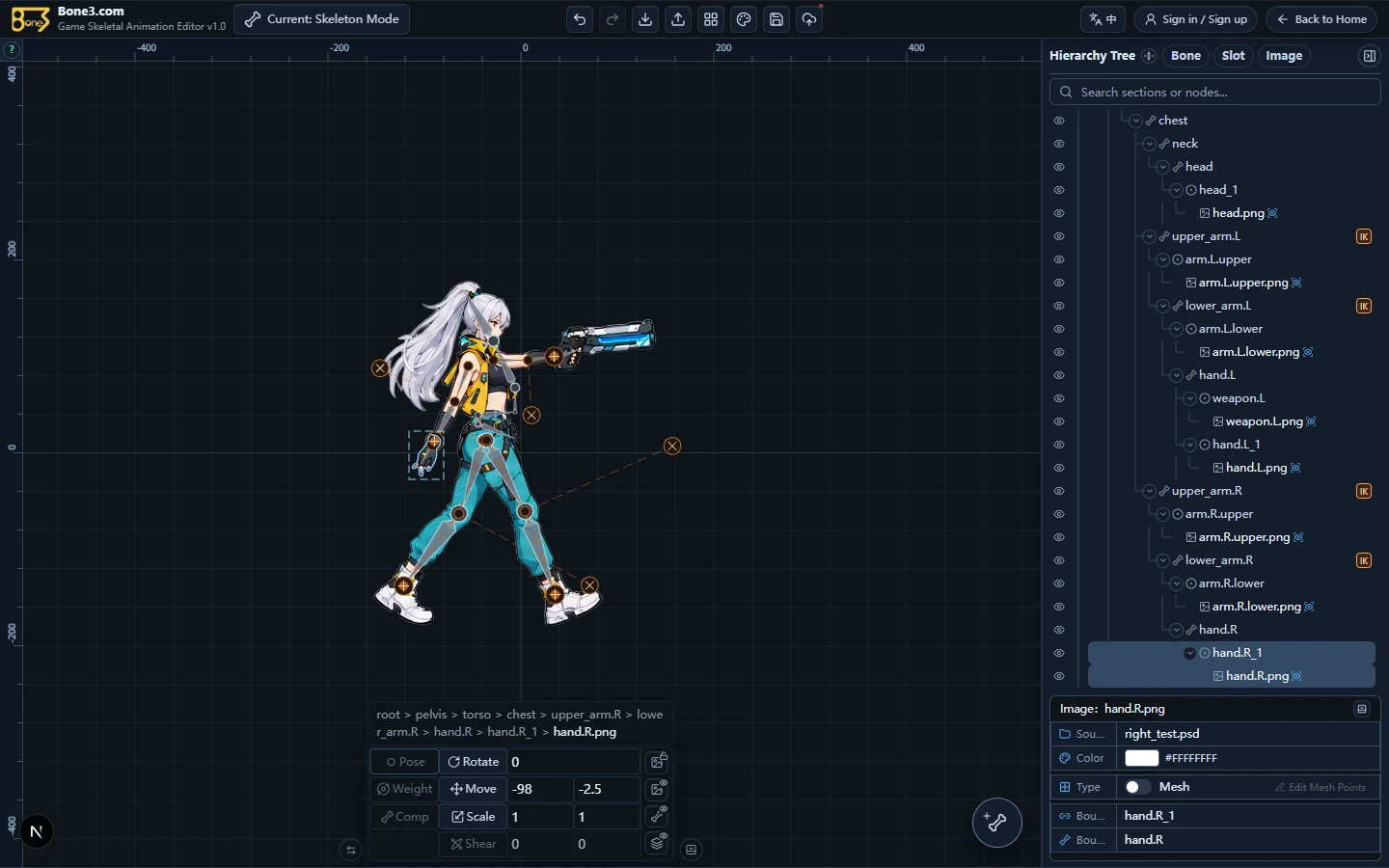
Task: Click the Current: Skeleton Mode button
Action: tap(321, 19)
